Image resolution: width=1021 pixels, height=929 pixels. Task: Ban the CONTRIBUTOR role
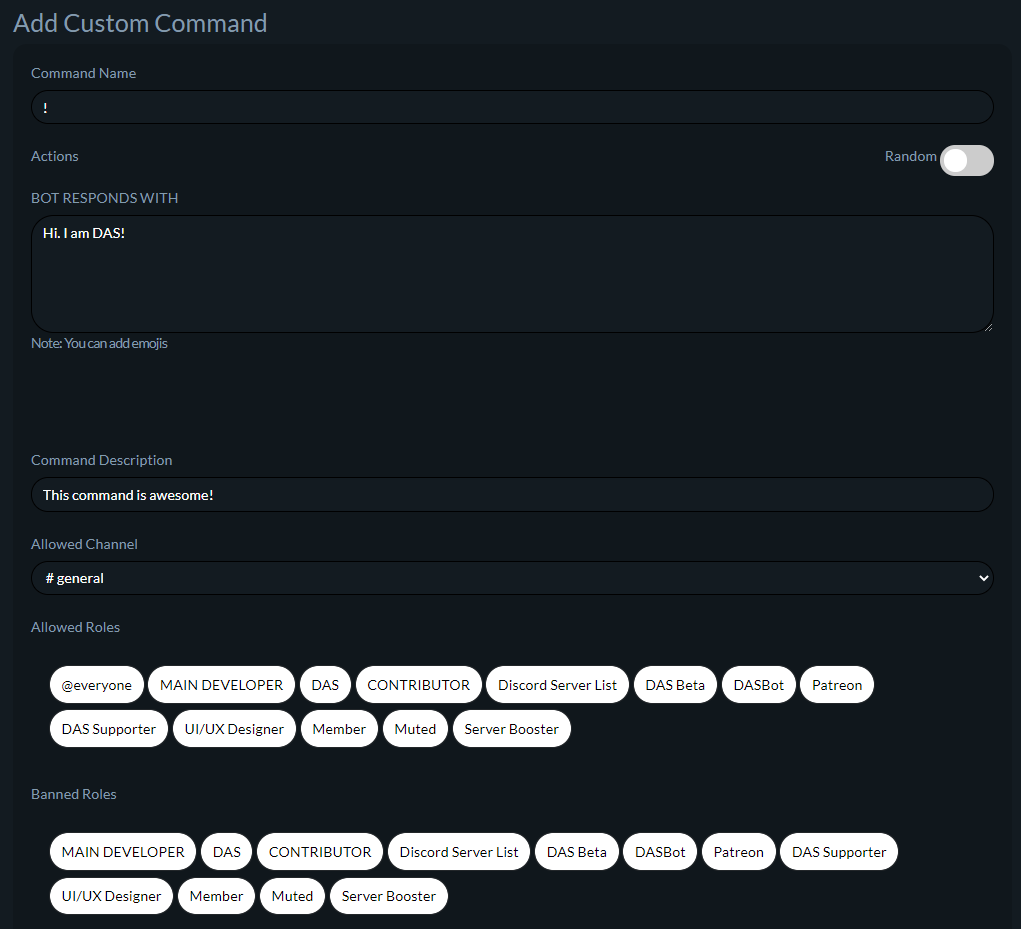click(x=320, y=852)
